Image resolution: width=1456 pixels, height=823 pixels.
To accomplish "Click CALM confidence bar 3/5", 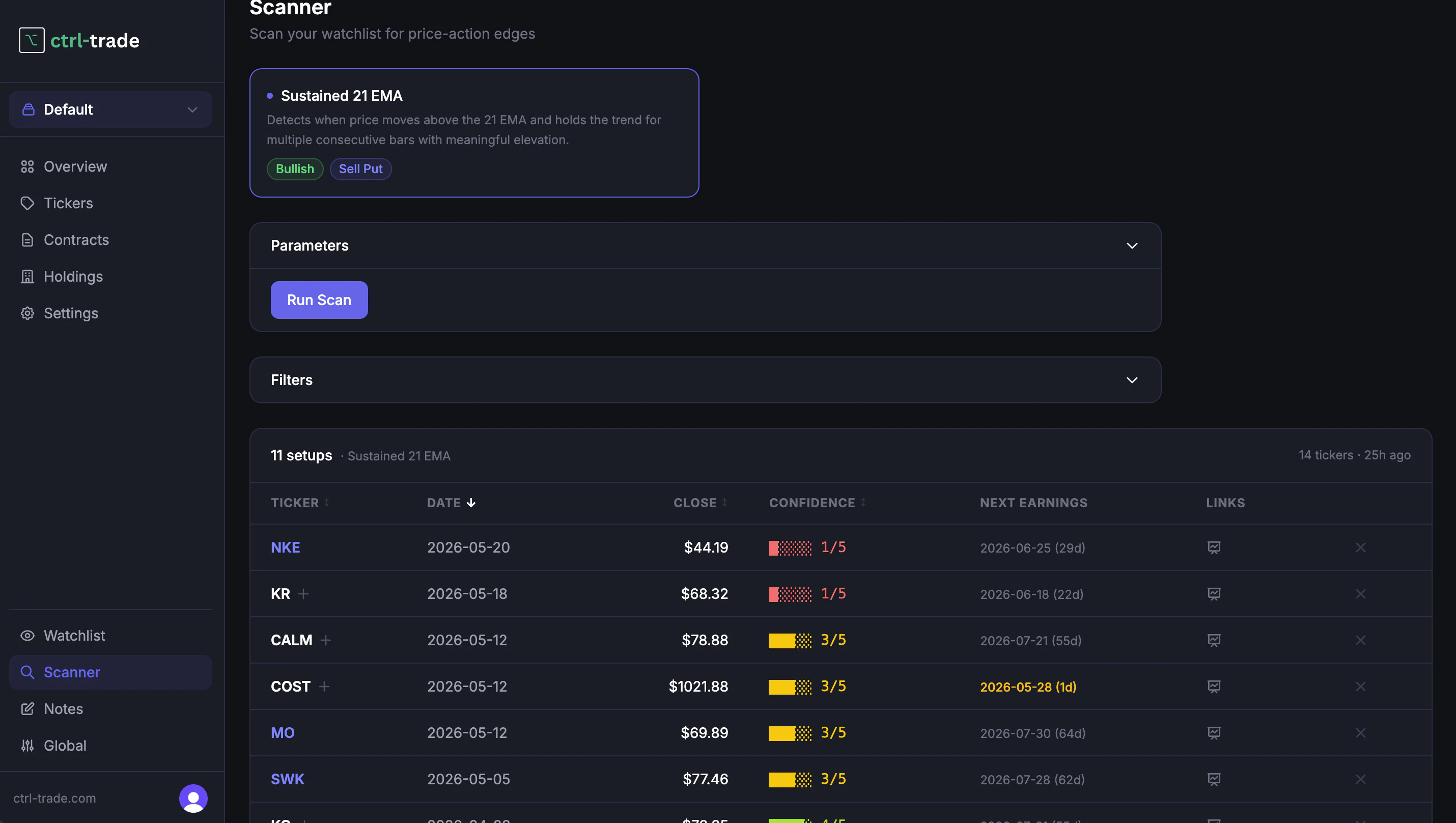I will click(807, 641).
